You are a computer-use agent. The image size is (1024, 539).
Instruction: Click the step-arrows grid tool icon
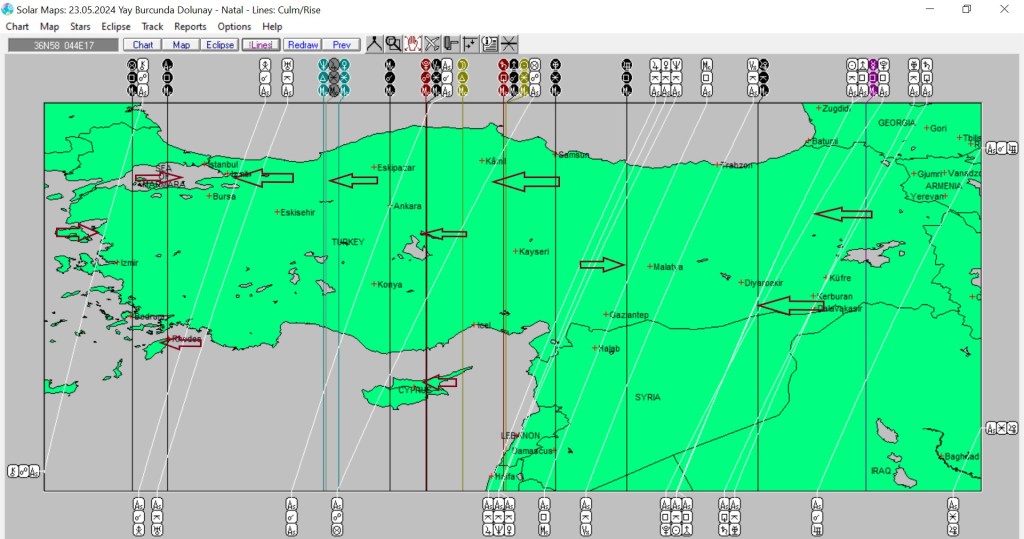(x=470, y=44)
